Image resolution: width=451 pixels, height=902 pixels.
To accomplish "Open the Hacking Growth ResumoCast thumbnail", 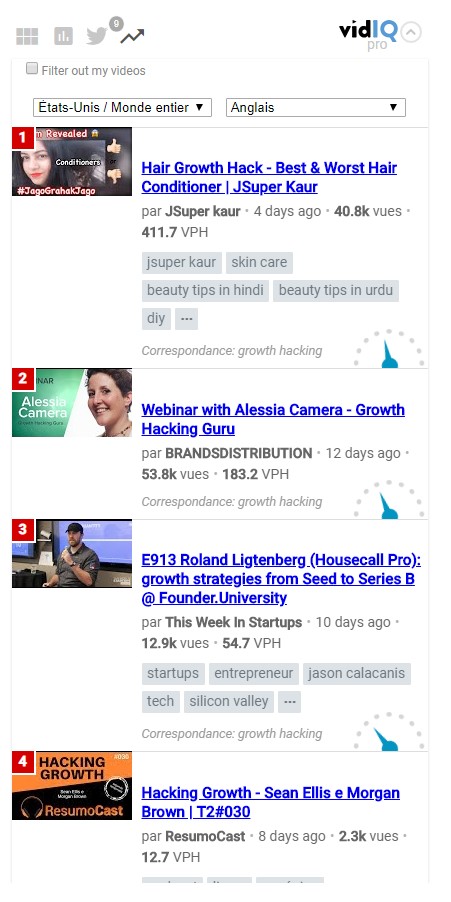I will 72,785.
